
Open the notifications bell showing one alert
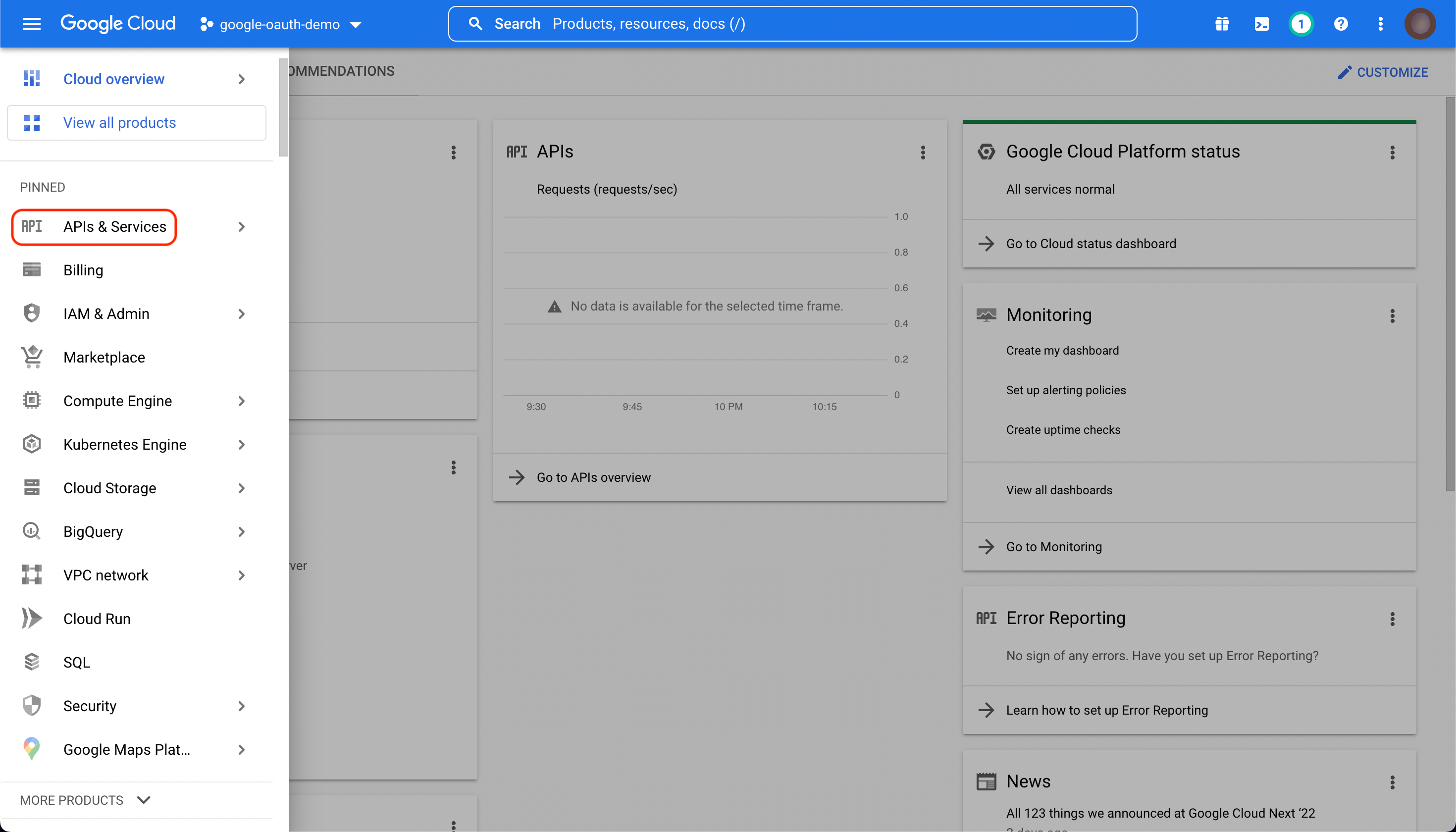(x=1301, y=23)
